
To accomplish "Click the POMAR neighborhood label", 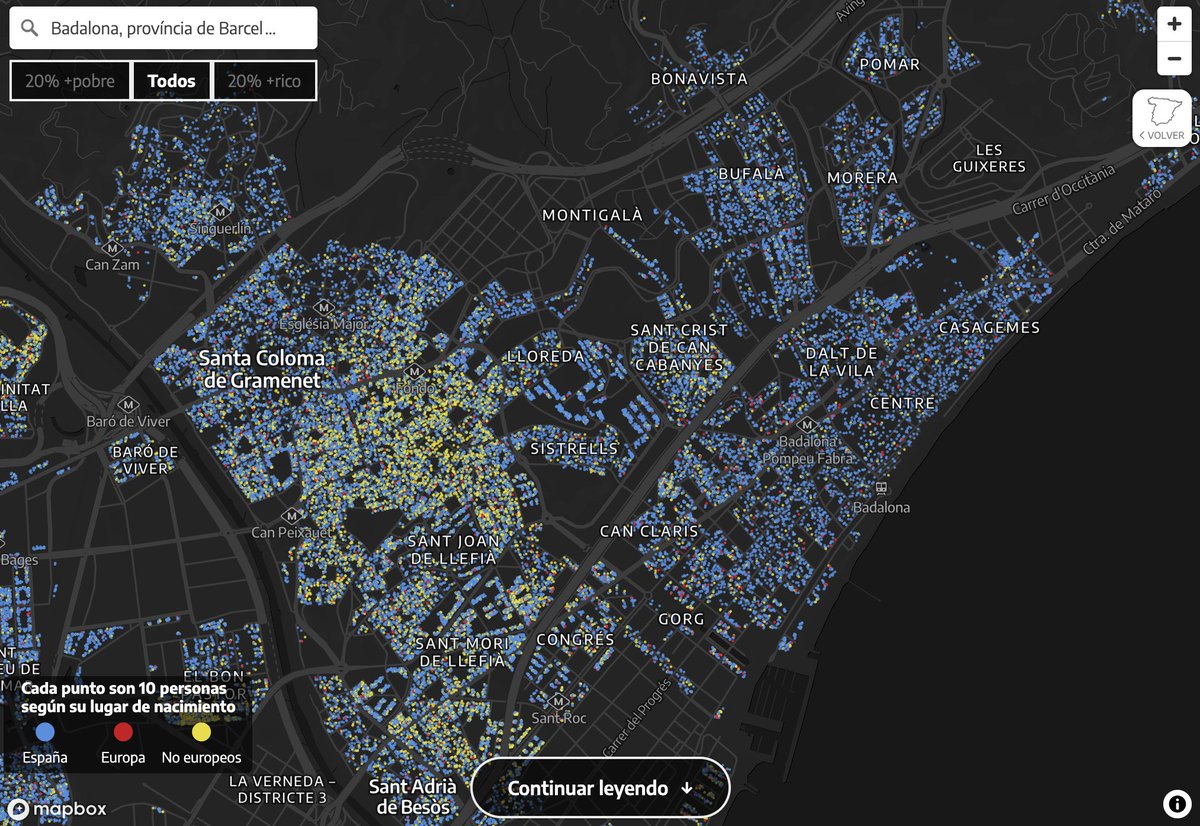I will (x=889, y=64).
